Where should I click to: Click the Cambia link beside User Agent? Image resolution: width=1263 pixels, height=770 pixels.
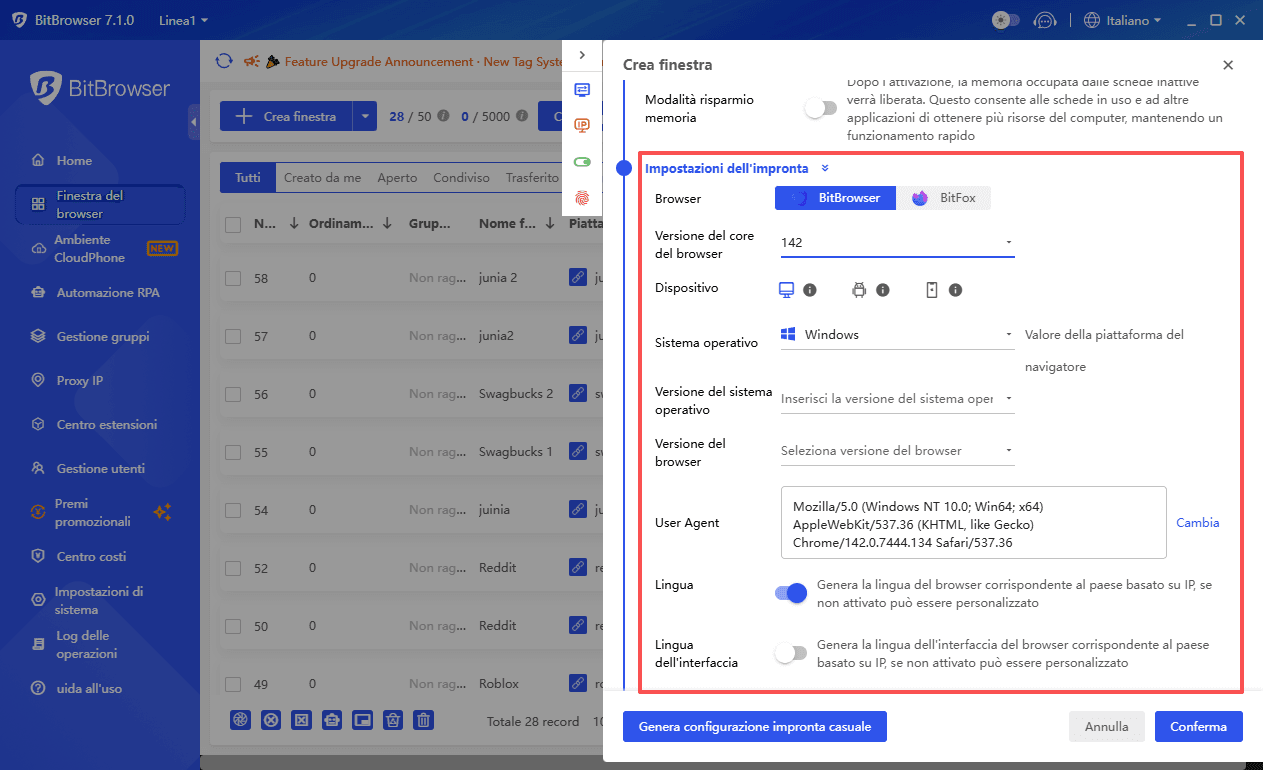(x=1197, y=523)
